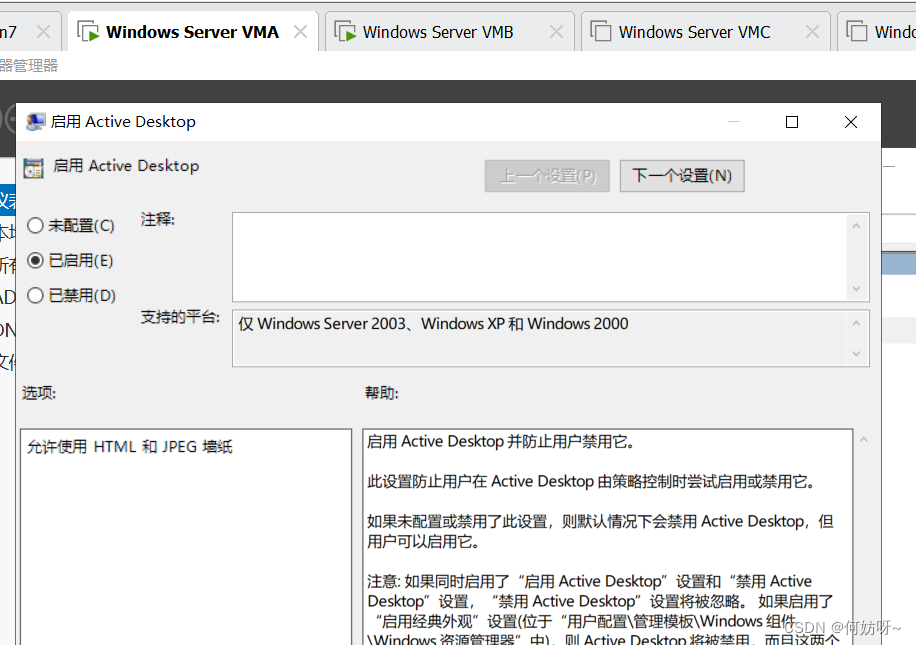Image resolution: width=916 pixels, height=645 pixels.
Task: Select the 已启用(E) radio button
Action: pyautogui.click(x=35, y=260)
